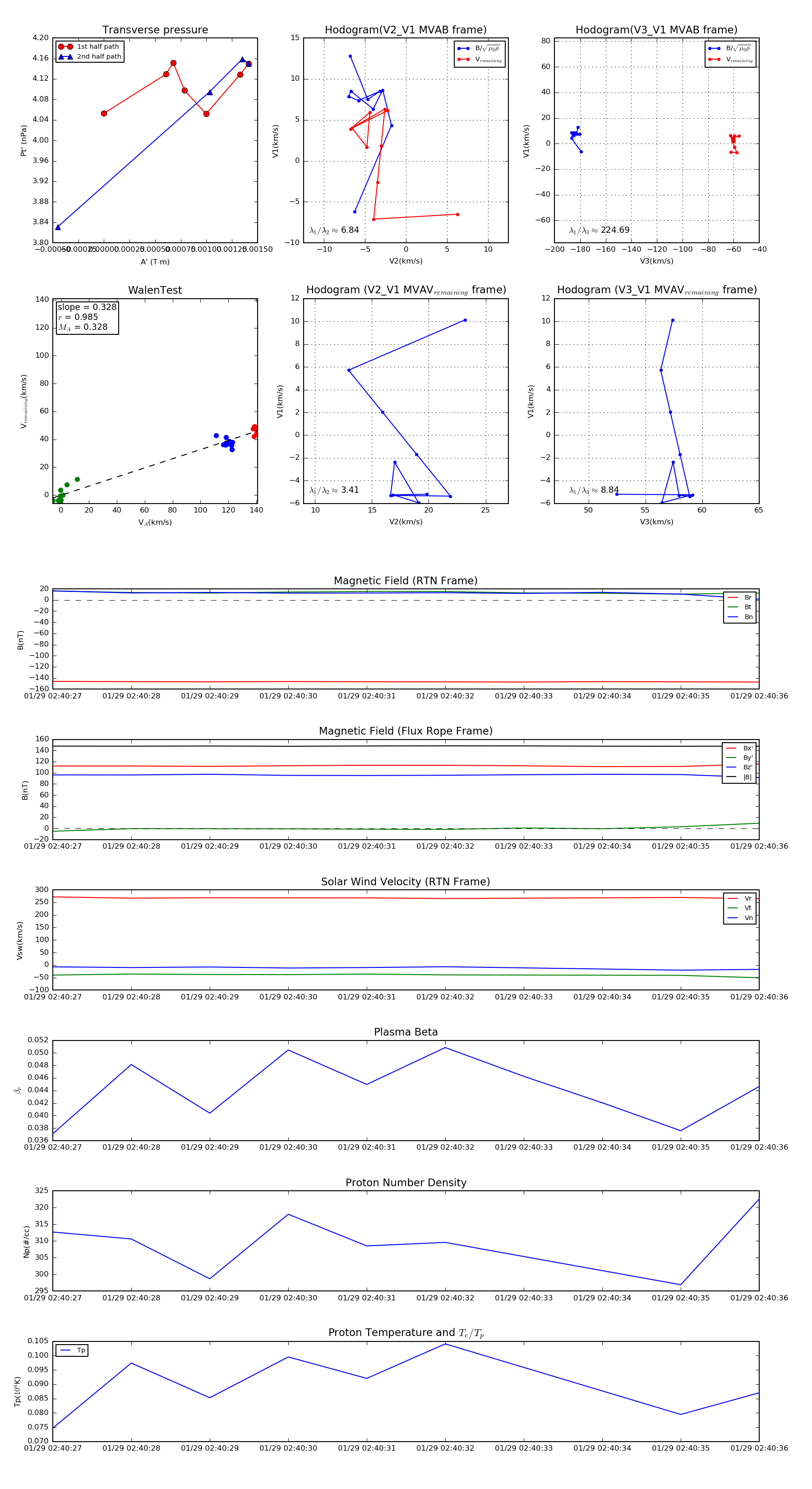The height and width of the screenshot is (1489, 812).
Task: Click the "Proton Temperature and Te/Tp" title
Action: coord(406,1333)
